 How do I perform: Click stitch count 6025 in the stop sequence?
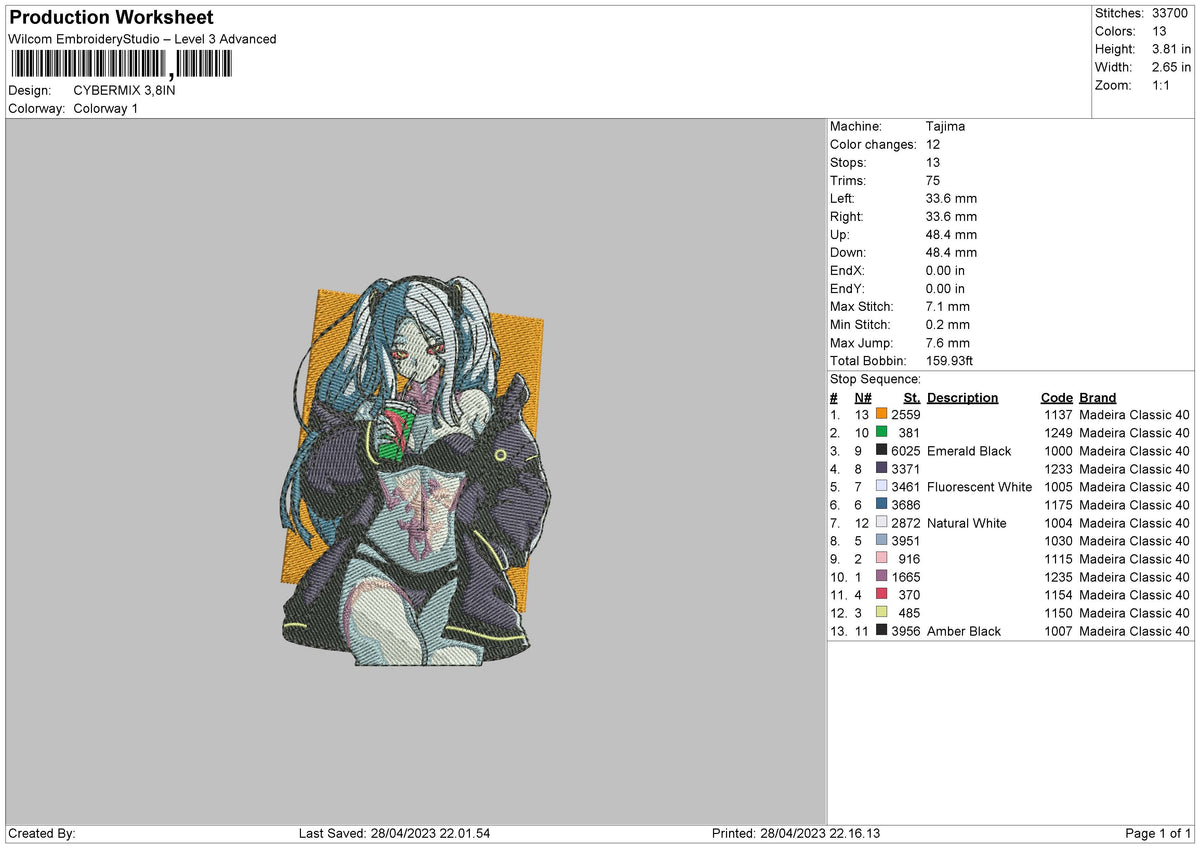tap(905, 451)
